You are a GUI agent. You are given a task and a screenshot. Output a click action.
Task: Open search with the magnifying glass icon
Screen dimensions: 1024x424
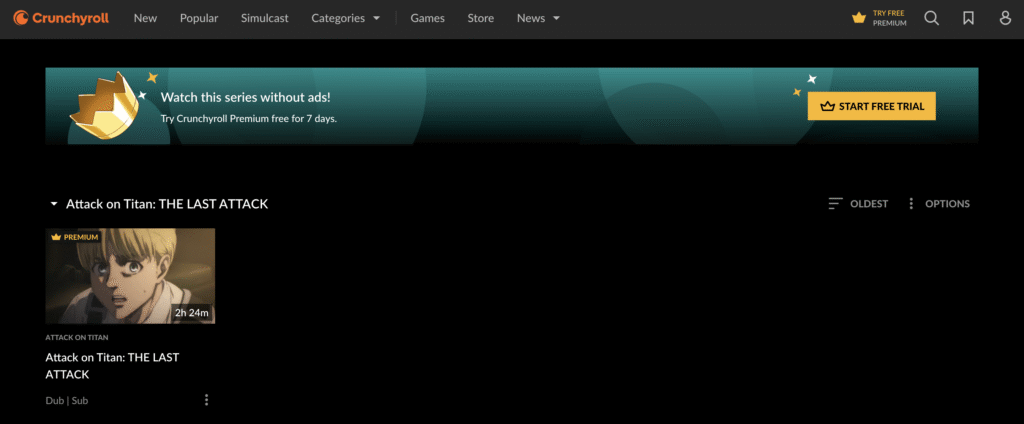pos(931,18)
